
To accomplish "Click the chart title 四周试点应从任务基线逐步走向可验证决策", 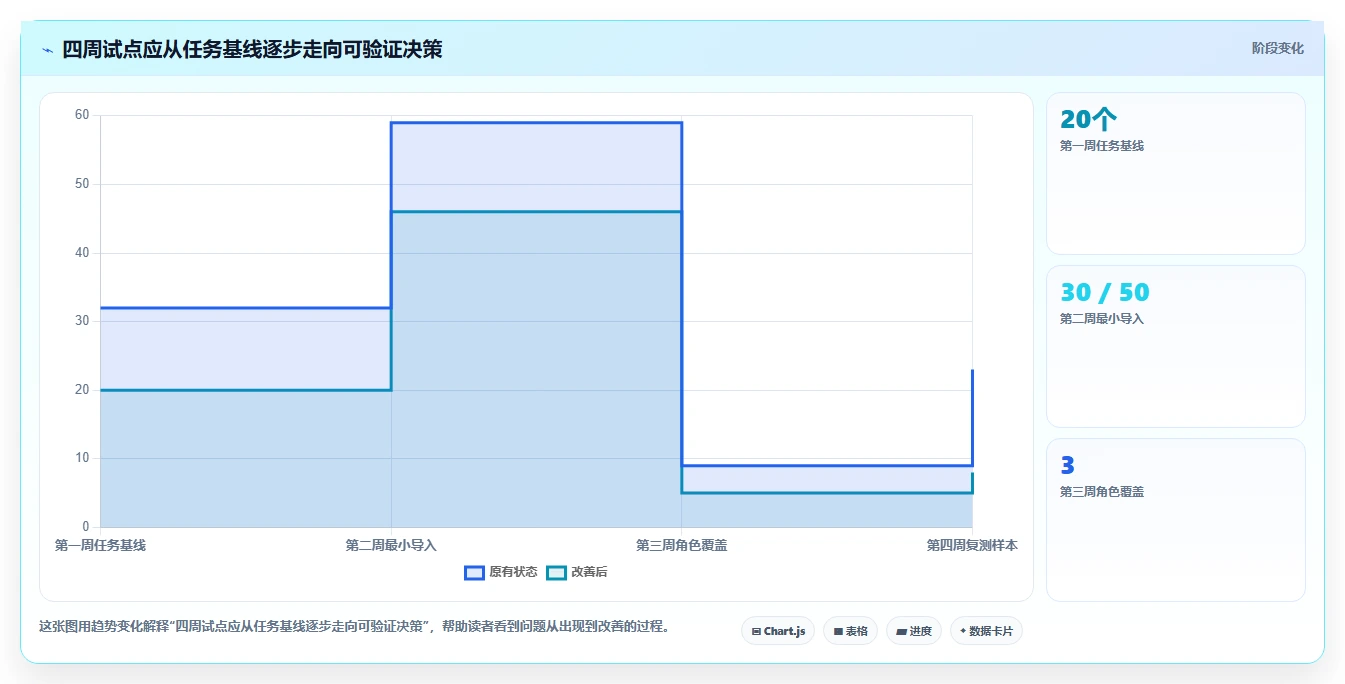I will click(252, 49).
